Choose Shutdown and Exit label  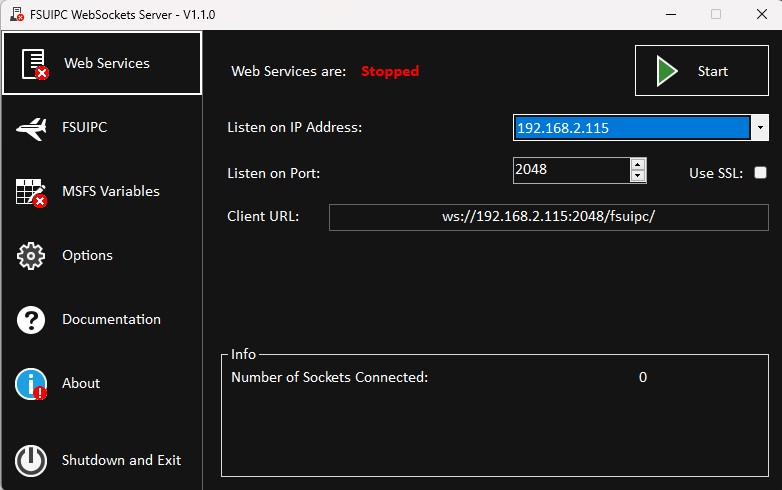point(121,460)
